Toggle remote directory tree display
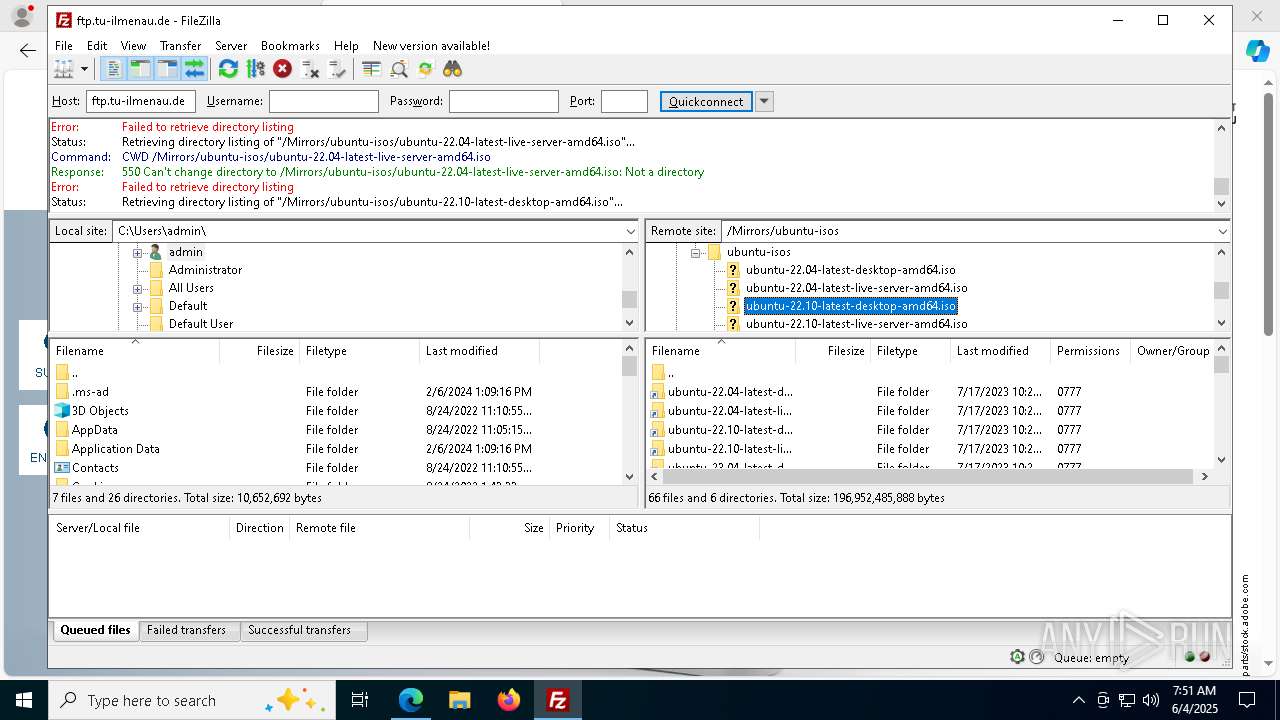Viewport: 1280px width, 720px height. pyautogui.click(x=167, y=69)
